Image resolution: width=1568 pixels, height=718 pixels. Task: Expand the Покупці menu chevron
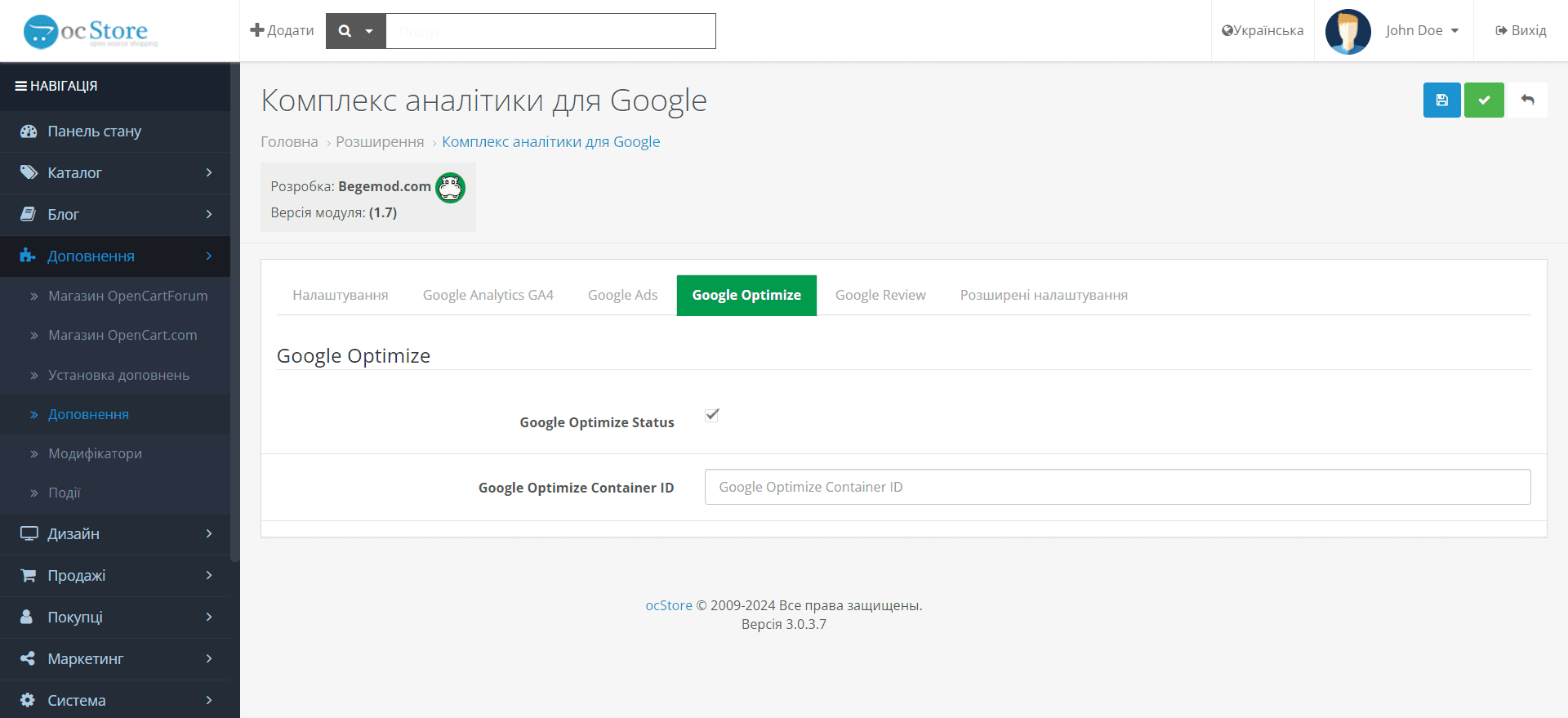(x=209, y=617)
